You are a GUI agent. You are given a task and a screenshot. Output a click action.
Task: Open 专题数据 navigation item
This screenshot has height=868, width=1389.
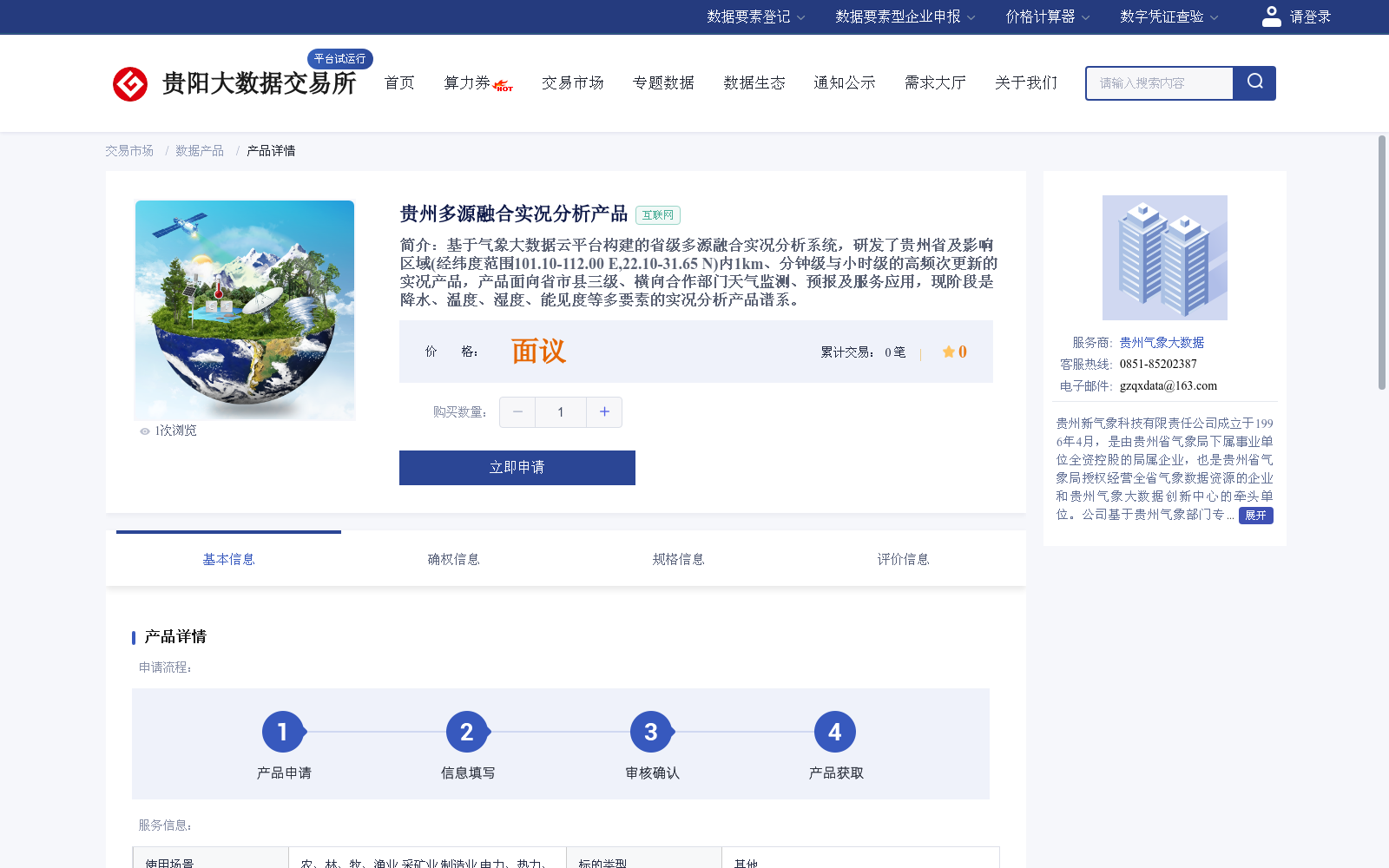[663, 83]
